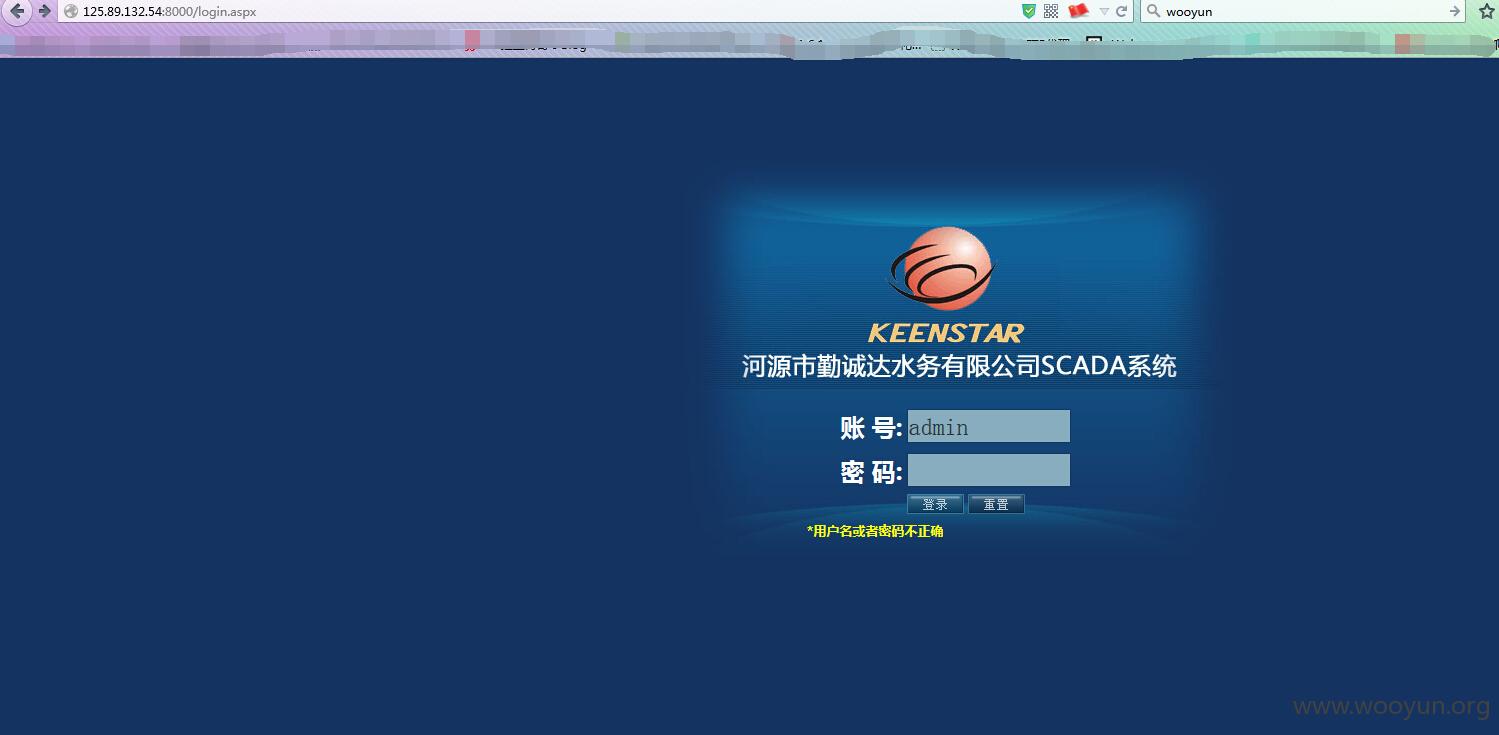Click the 账号 username field with admin

(988, 426)
